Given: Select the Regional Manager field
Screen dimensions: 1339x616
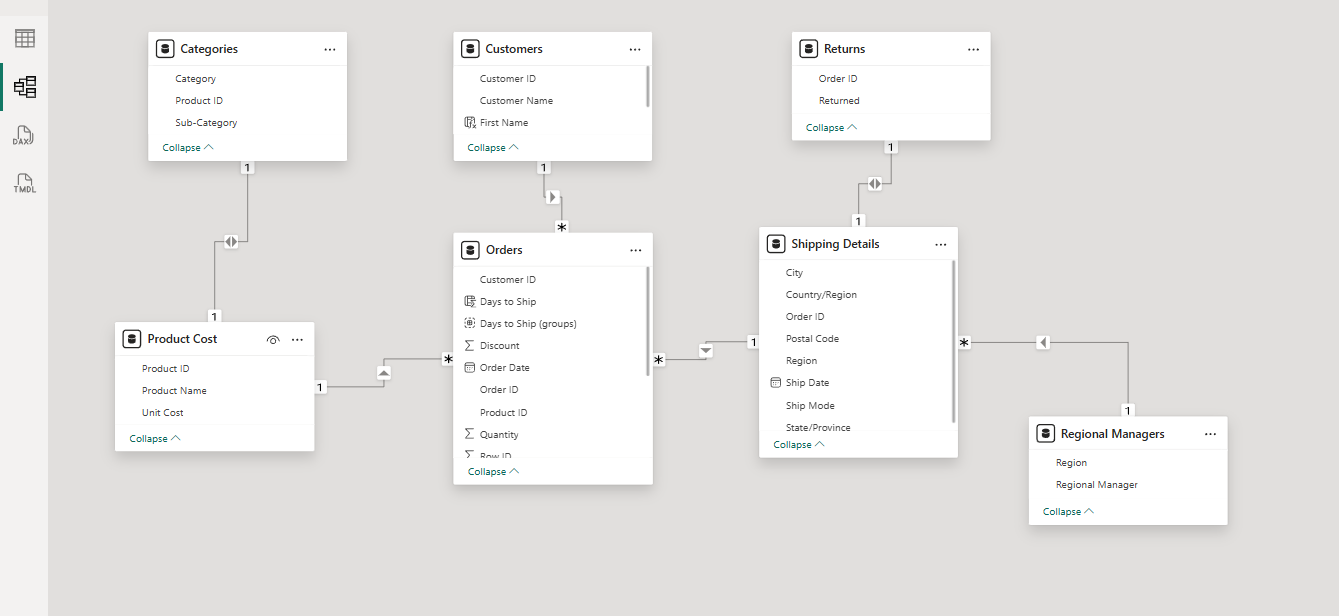Looking at the screenshot, I should pyautogui.click(x=1097, y=485).
